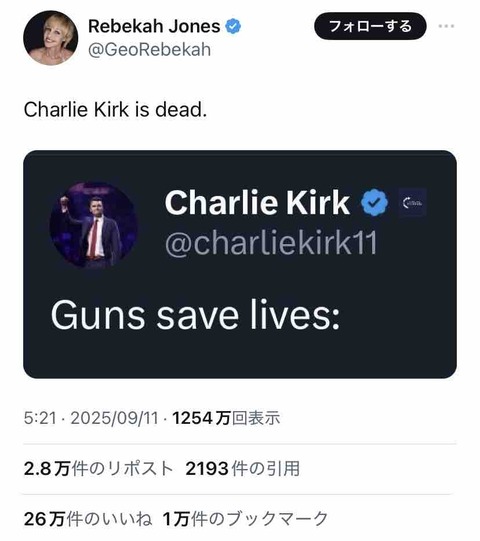
Task: View the 1254万回表示 view count
Action: pyautogui.click(x=226, y=418)
